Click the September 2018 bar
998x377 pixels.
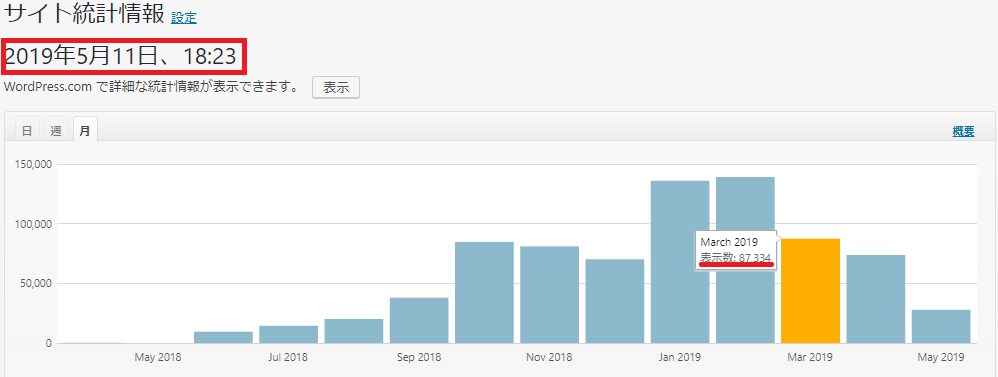click(419, 320)
